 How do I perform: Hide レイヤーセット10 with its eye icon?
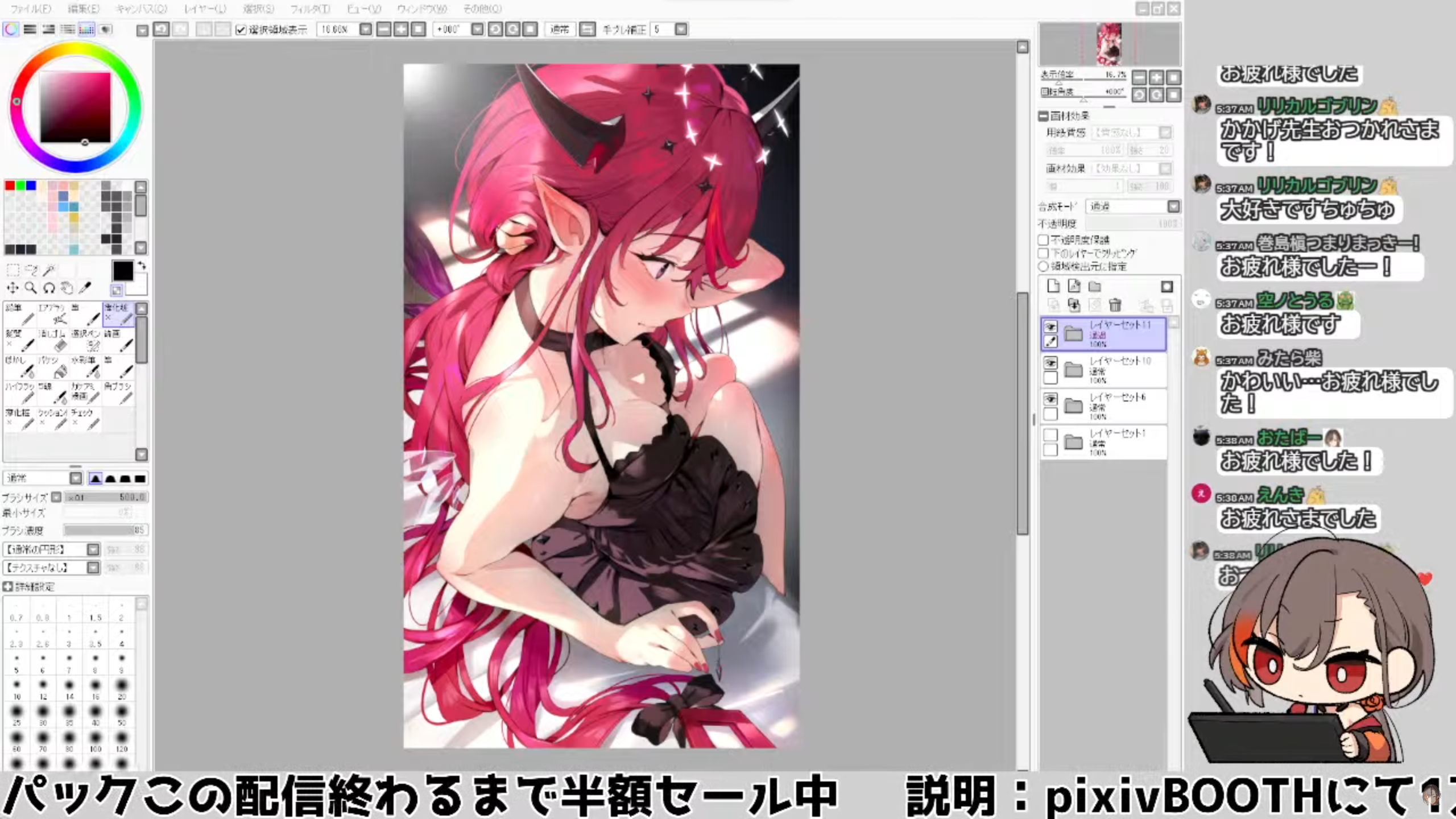pos(1050,362)
